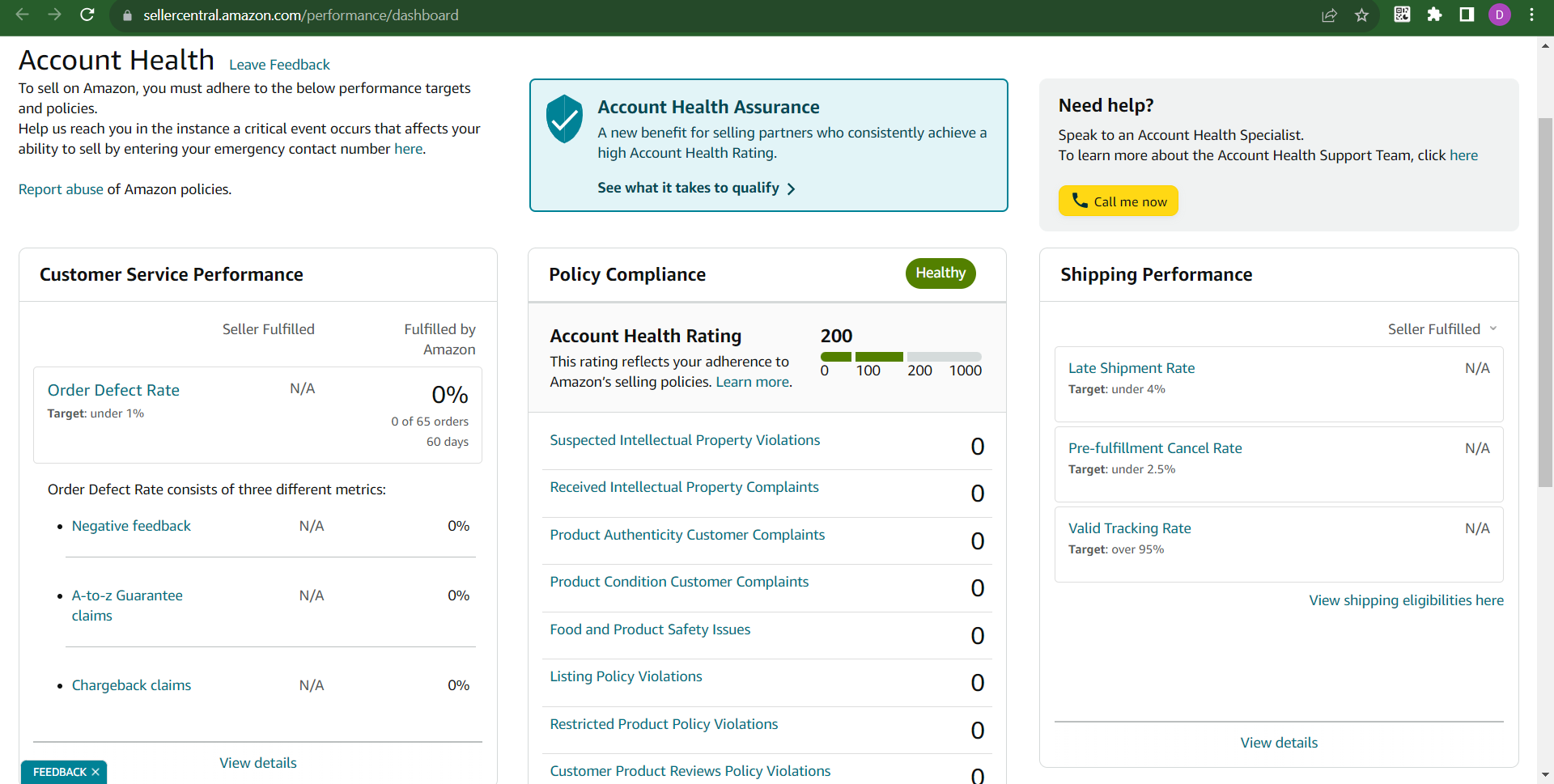Open Restricted Product Policy Violations
Screen dimensions: 1554x784
664,724
